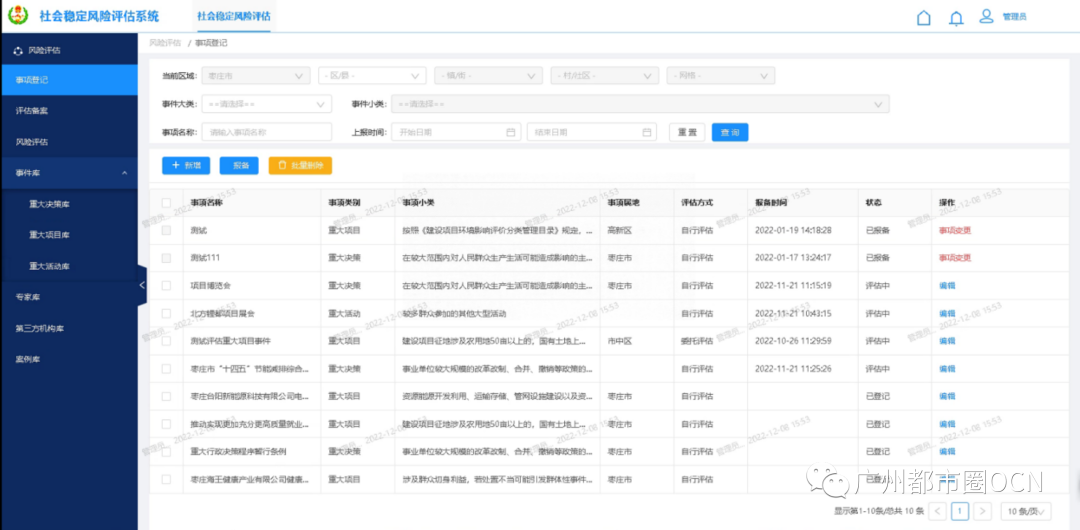This screenshot has width=1080, height=530.
Task: Switch to 社会稳定风险评估 top tab
Action: (233, 16)
